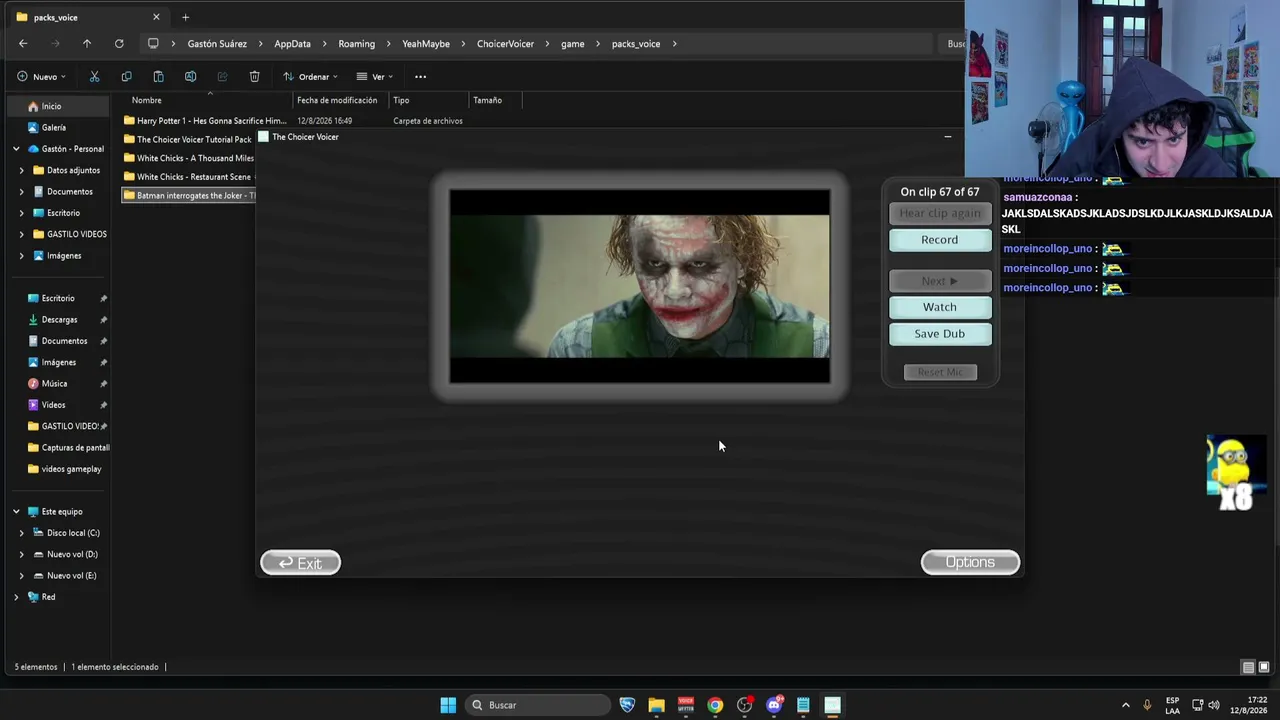This screenshot has width=1280, height=720.
Task: Open the Ver view dropdown
Action: point(375,77)
